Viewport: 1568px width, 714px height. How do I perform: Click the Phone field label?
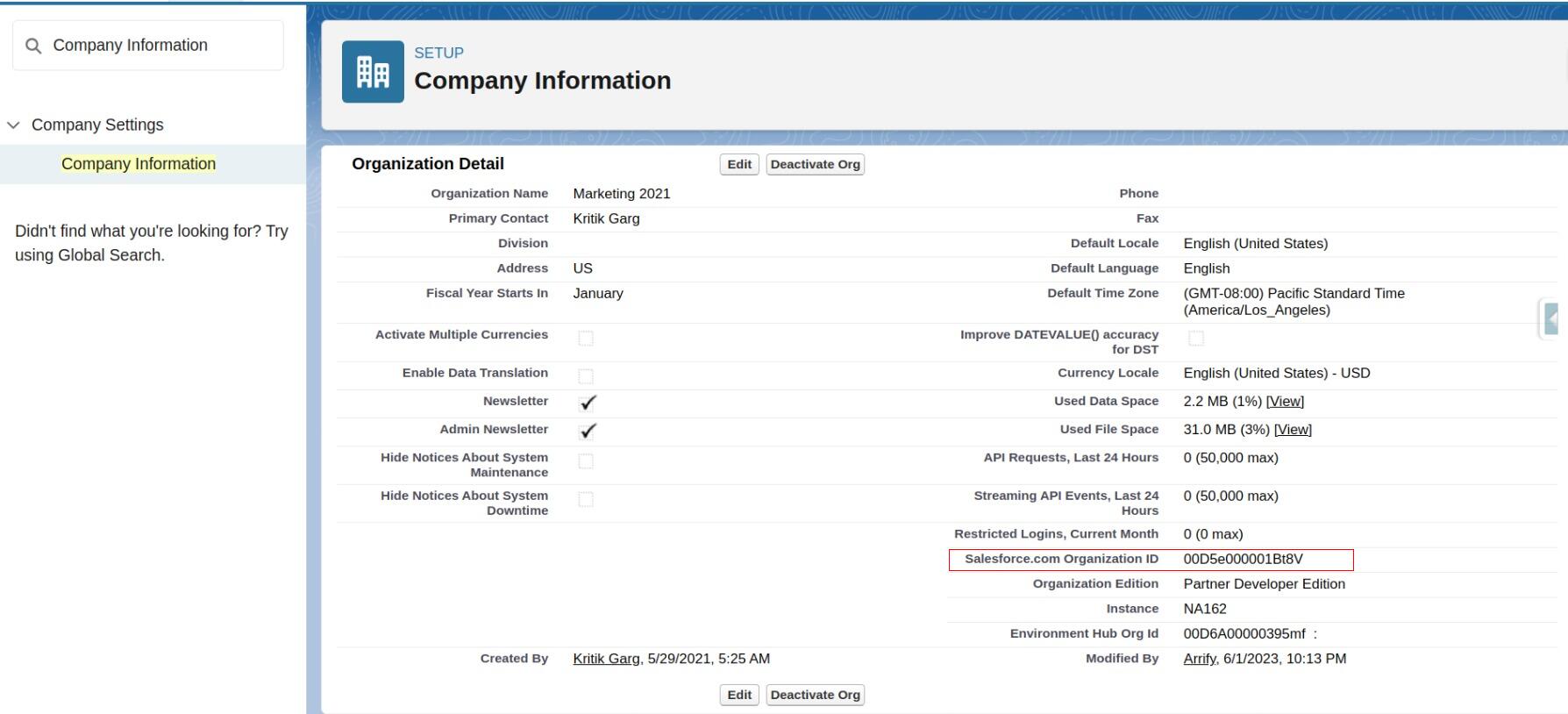pos(1139,194)
